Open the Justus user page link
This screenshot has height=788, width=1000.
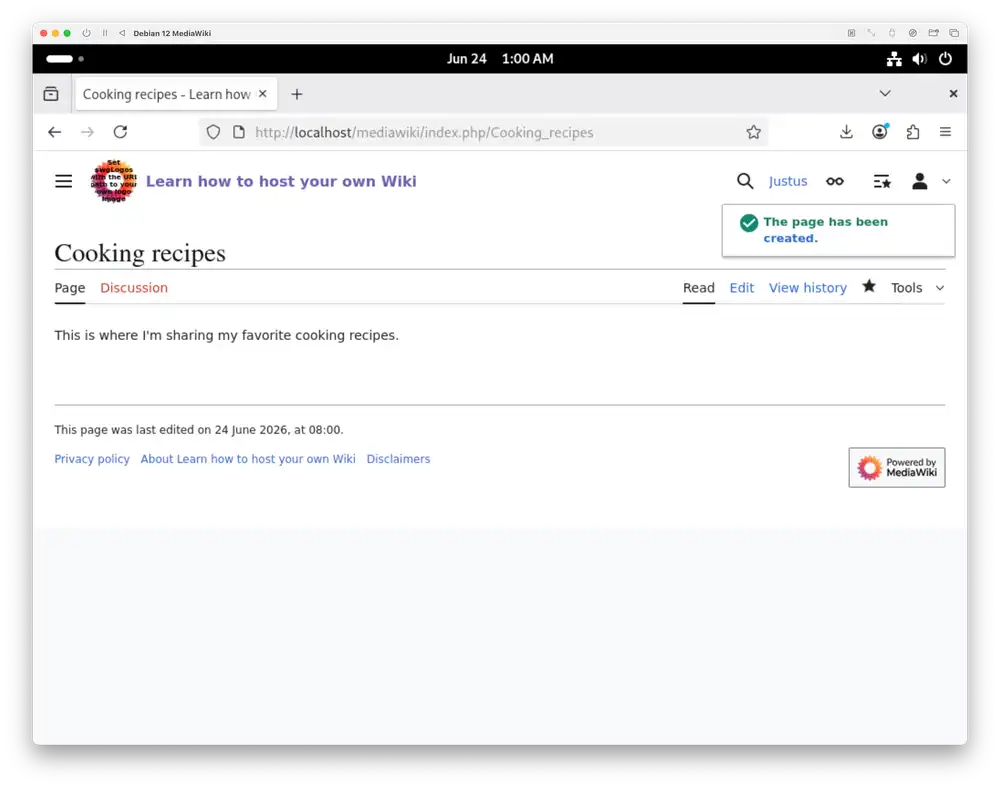[x=788, y=181]
